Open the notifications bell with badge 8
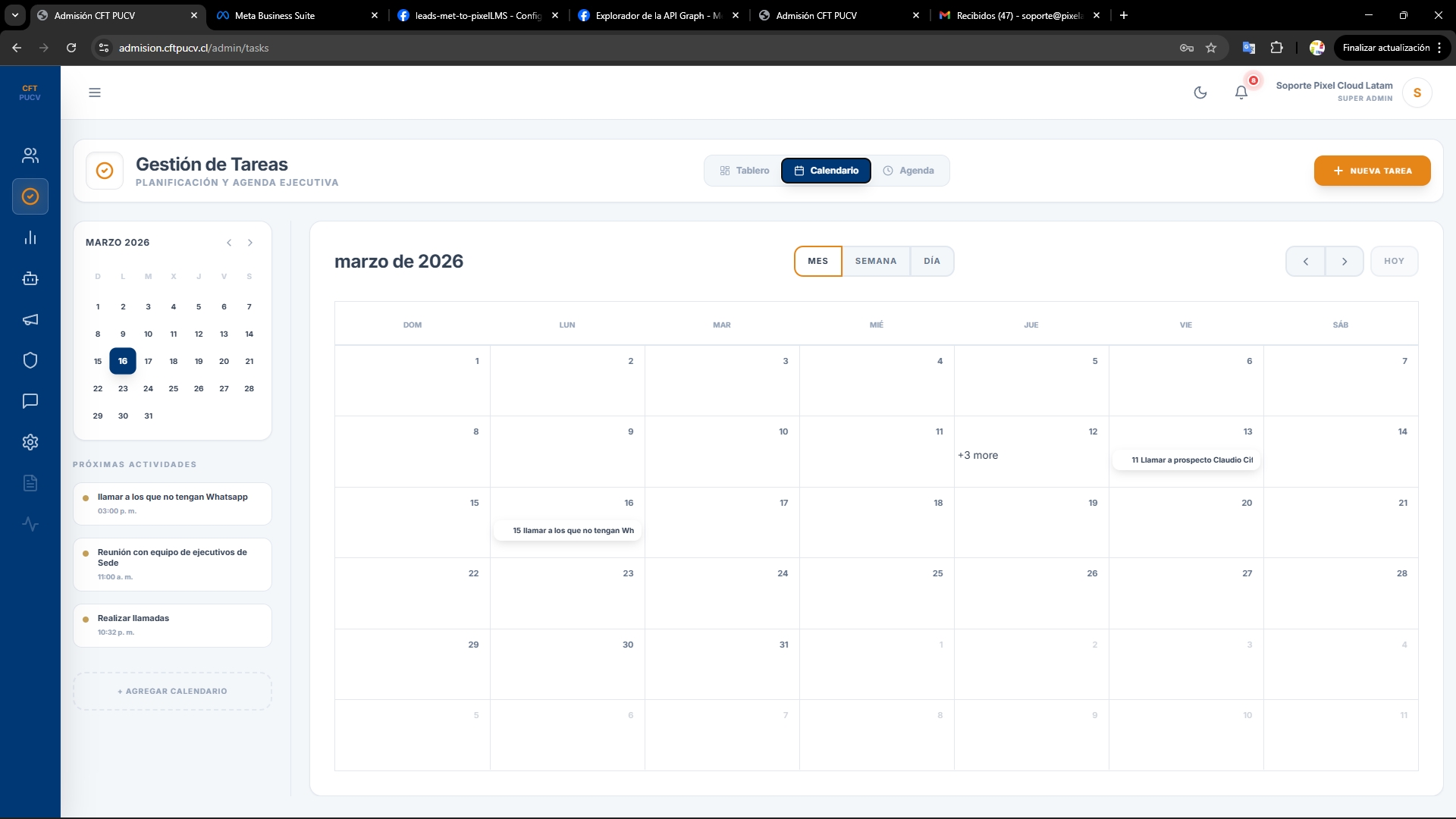 point(1241,93)
